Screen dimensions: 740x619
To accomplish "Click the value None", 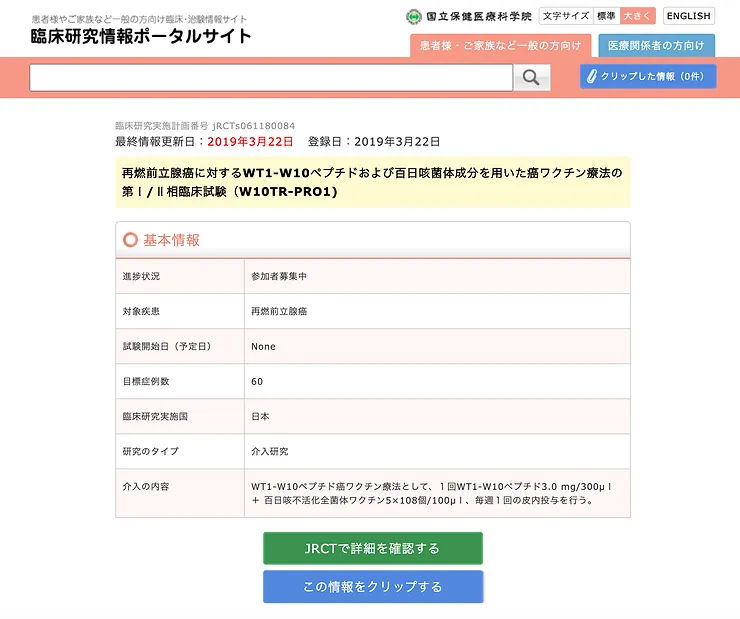I will (263, 346).
